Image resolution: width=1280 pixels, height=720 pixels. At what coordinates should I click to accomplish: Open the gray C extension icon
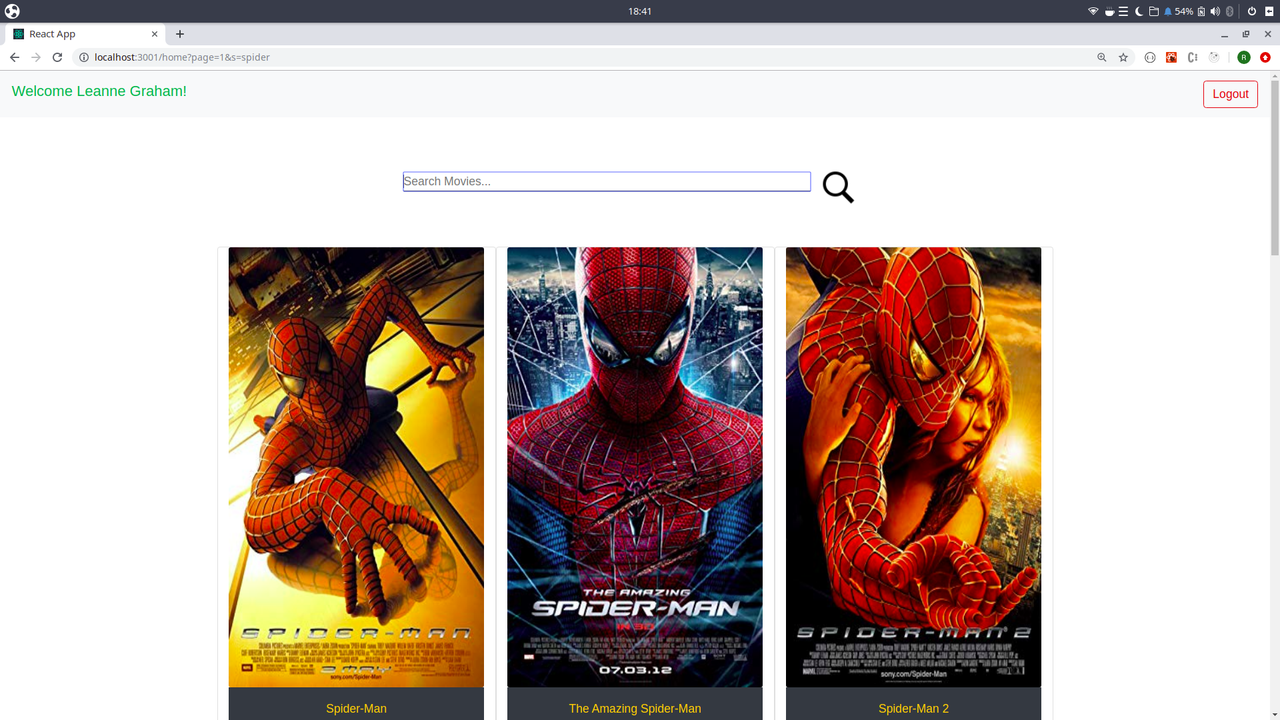point(1193,57)
